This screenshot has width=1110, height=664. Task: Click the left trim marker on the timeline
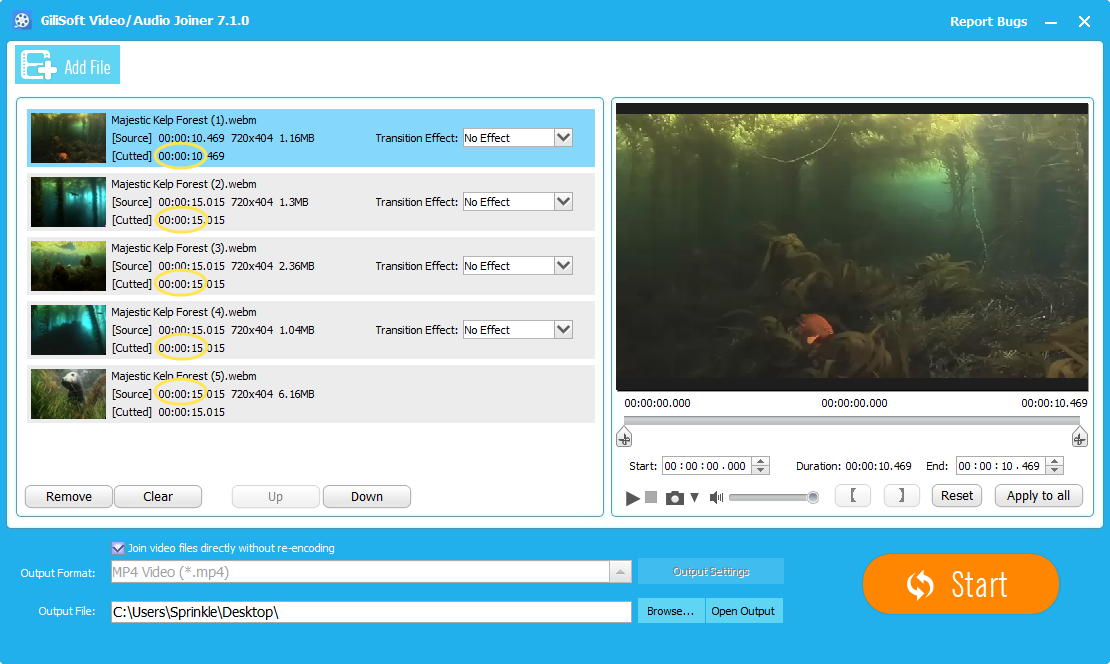pos(624,437)
